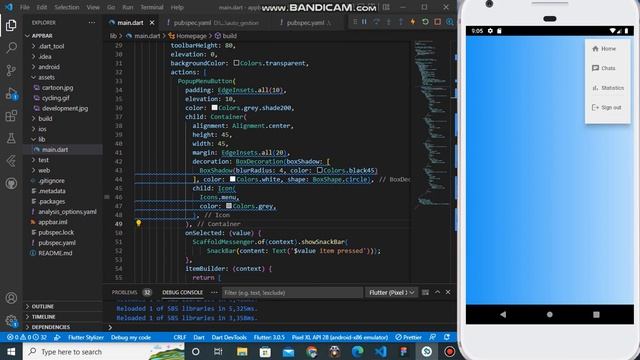This screenshot has width=640, height=360.
Task: Open the Terminal menu
Action: point(152,7)
